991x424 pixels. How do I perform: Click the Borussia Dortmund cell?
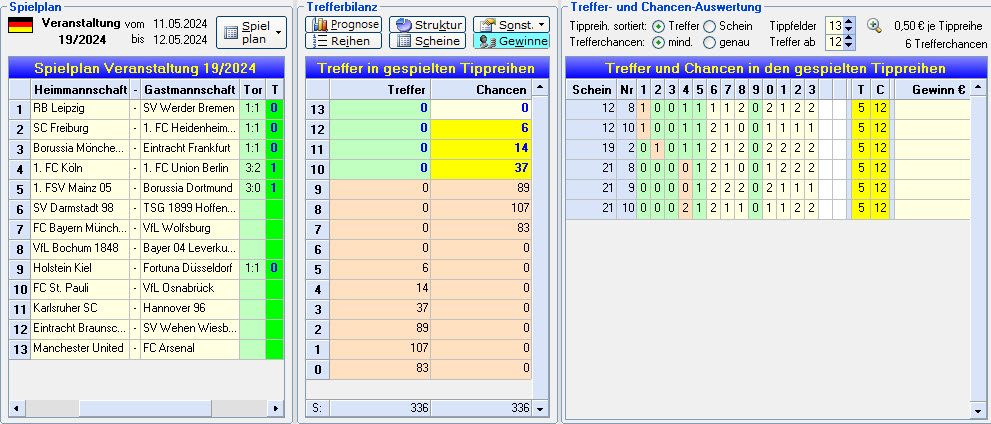190,188
